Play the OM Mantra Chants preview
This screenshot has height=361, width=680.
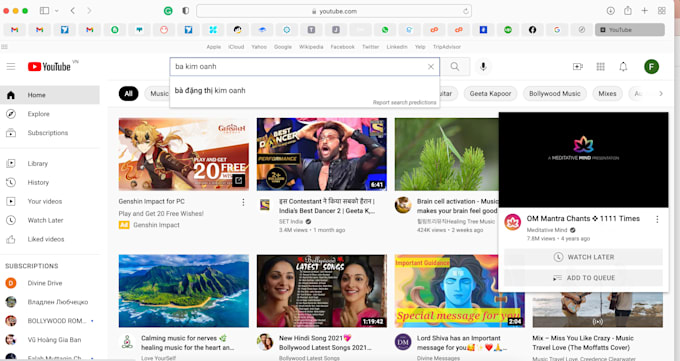coord(583,160)
